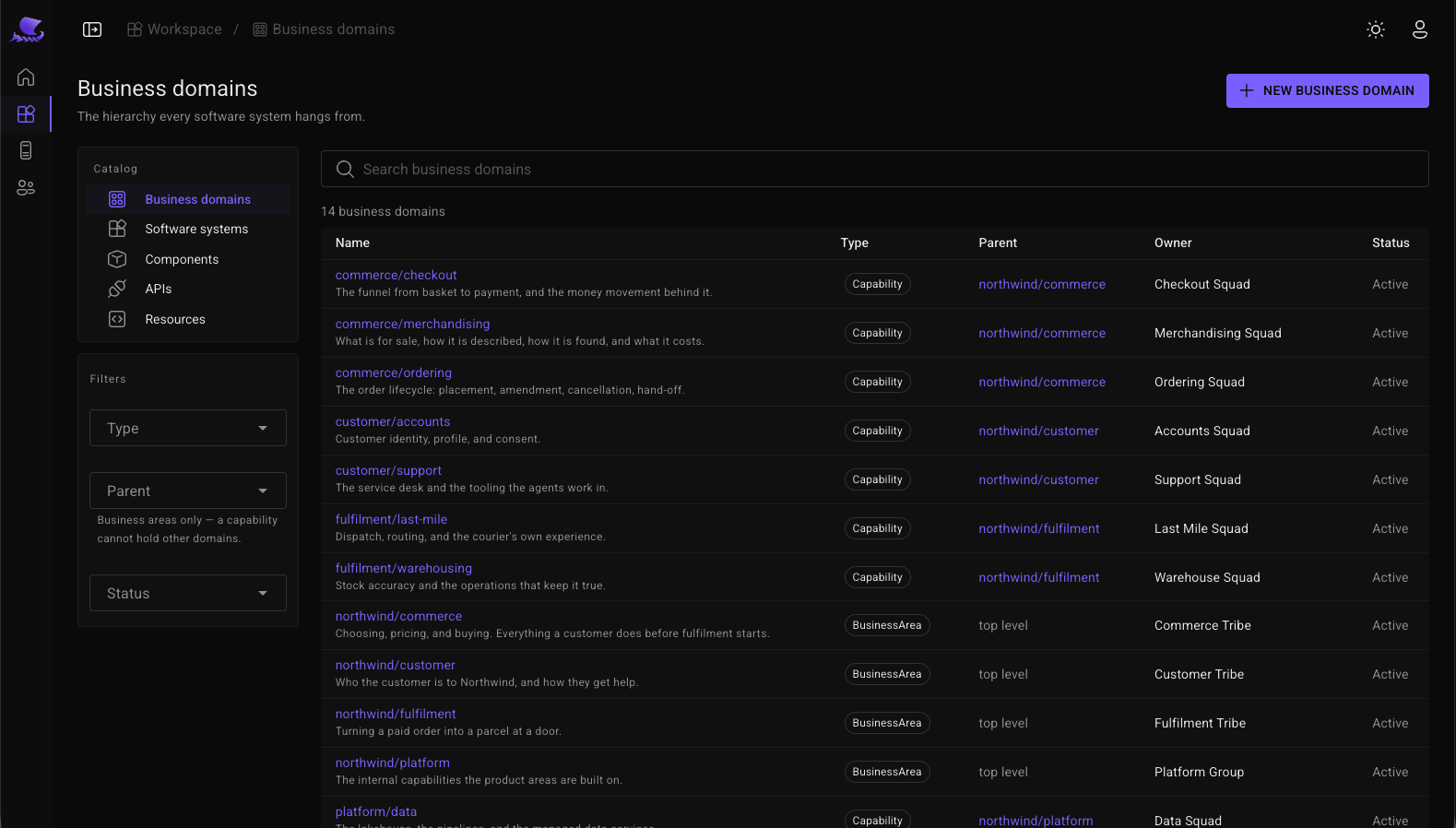Open the commerce/ordering domain
The width and height of the screenshot is (1456, 828).
click(x=394, y=373)
